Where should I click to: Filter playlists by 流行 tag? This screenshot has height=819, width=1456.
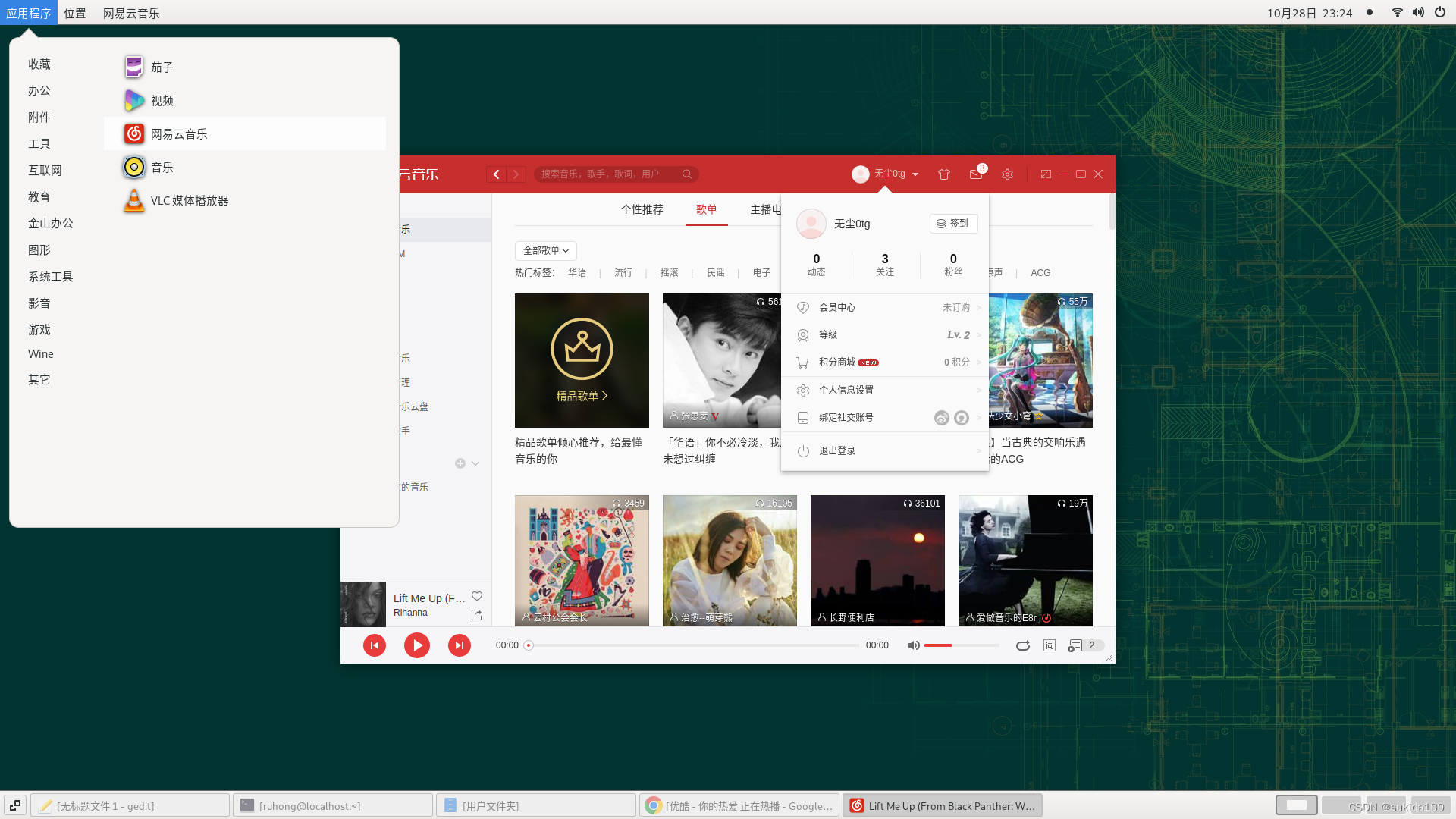(x=623, y=272)
